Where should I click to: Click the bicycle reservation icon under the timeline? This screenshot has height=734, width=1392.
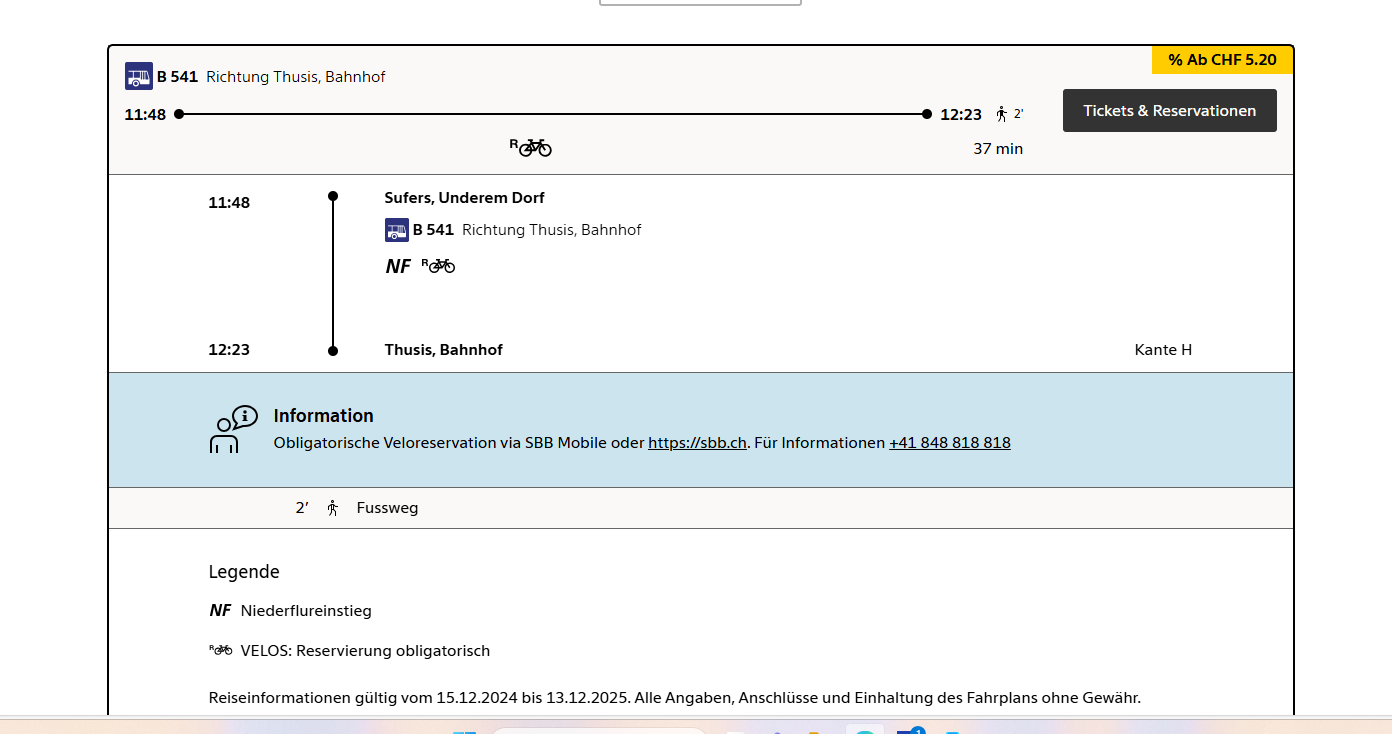[x=531, y=148]
